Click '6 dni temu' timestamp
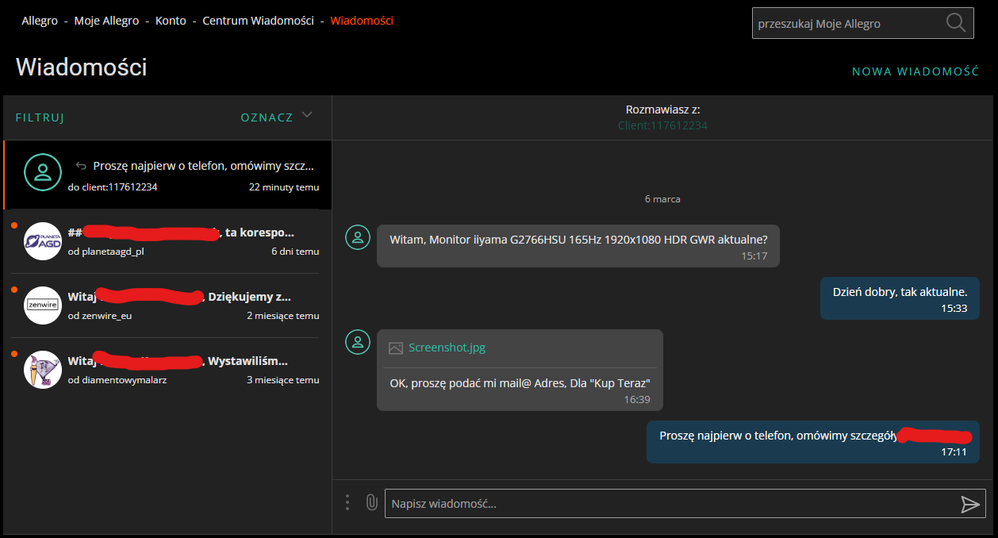Screen dimensions: 998x538 pyautogui.click(x=295, y=251)
